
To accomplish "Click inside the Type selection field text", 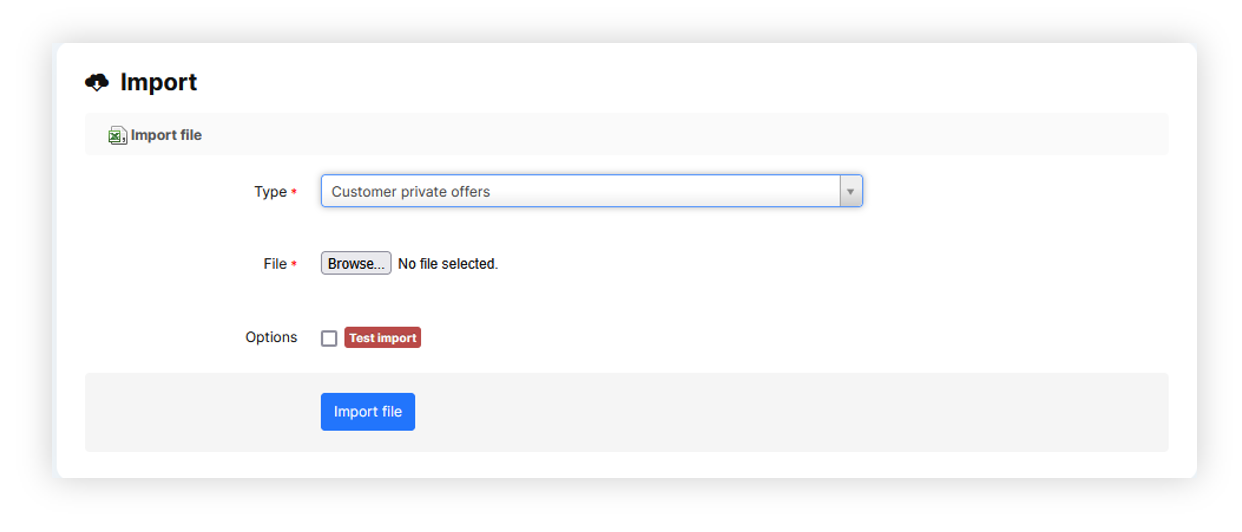I will pyautogui.click(x=411, y=192).
